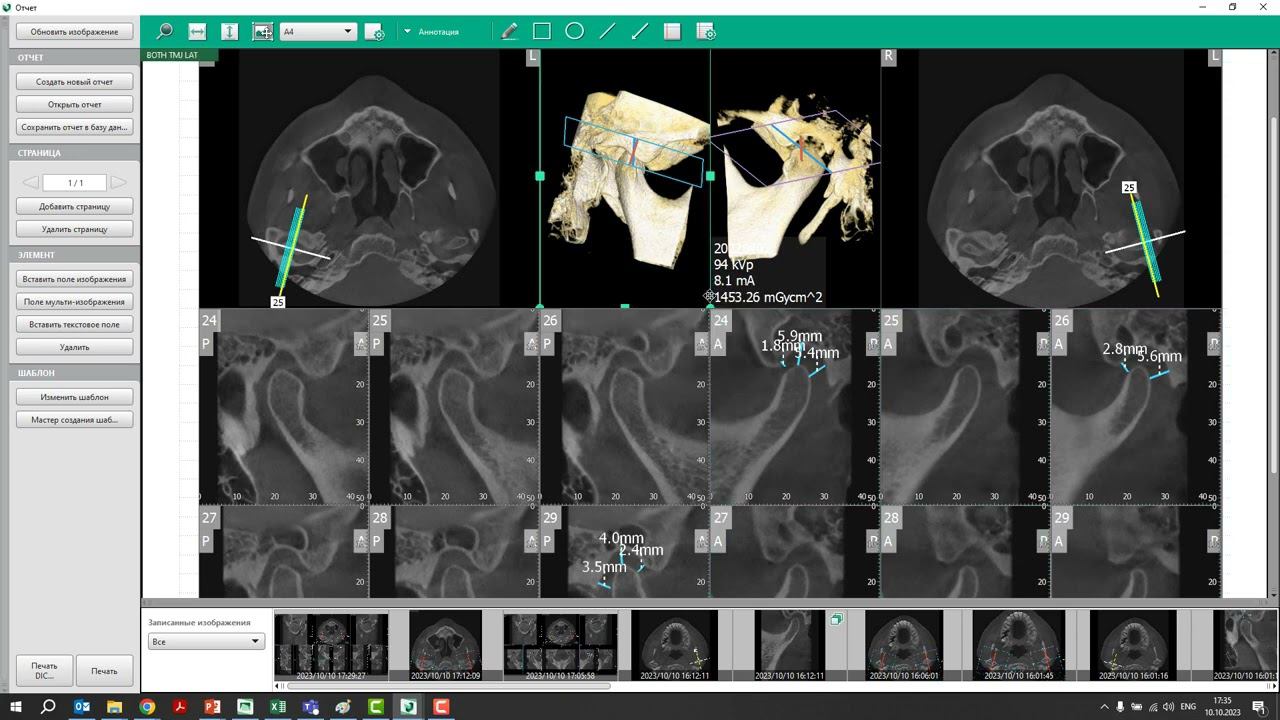This screenshot has height=720, width=1280.
Task: Select the arrow annotation tool
Action: (640, 32)
